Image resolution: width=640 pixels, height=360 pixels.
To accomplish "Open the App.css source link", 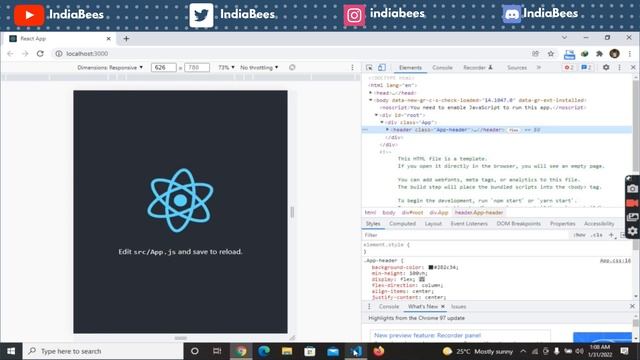I will coord(615,260).
